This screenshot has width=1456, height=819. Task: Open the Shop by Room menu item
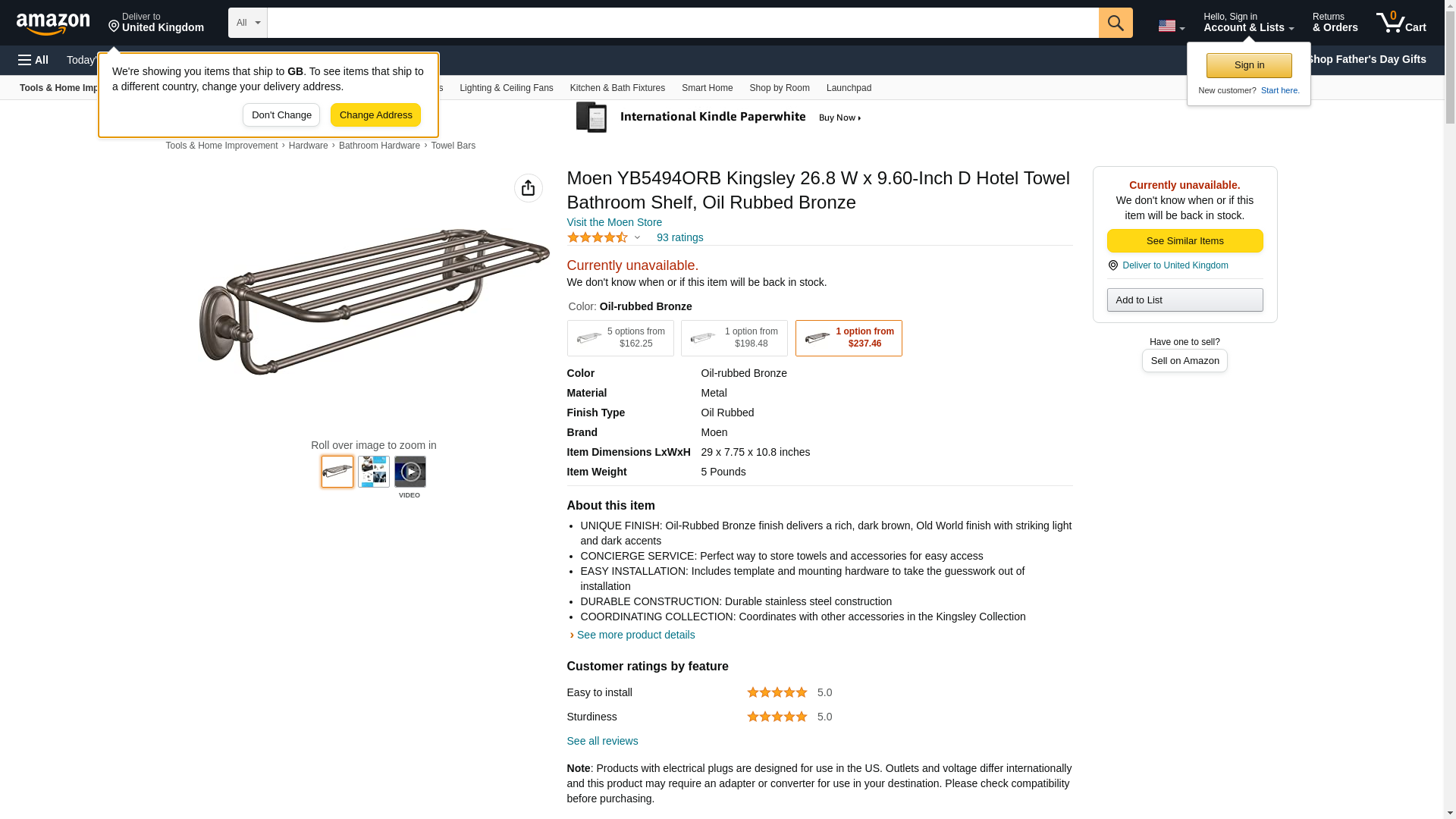click(x=779, y=88)
